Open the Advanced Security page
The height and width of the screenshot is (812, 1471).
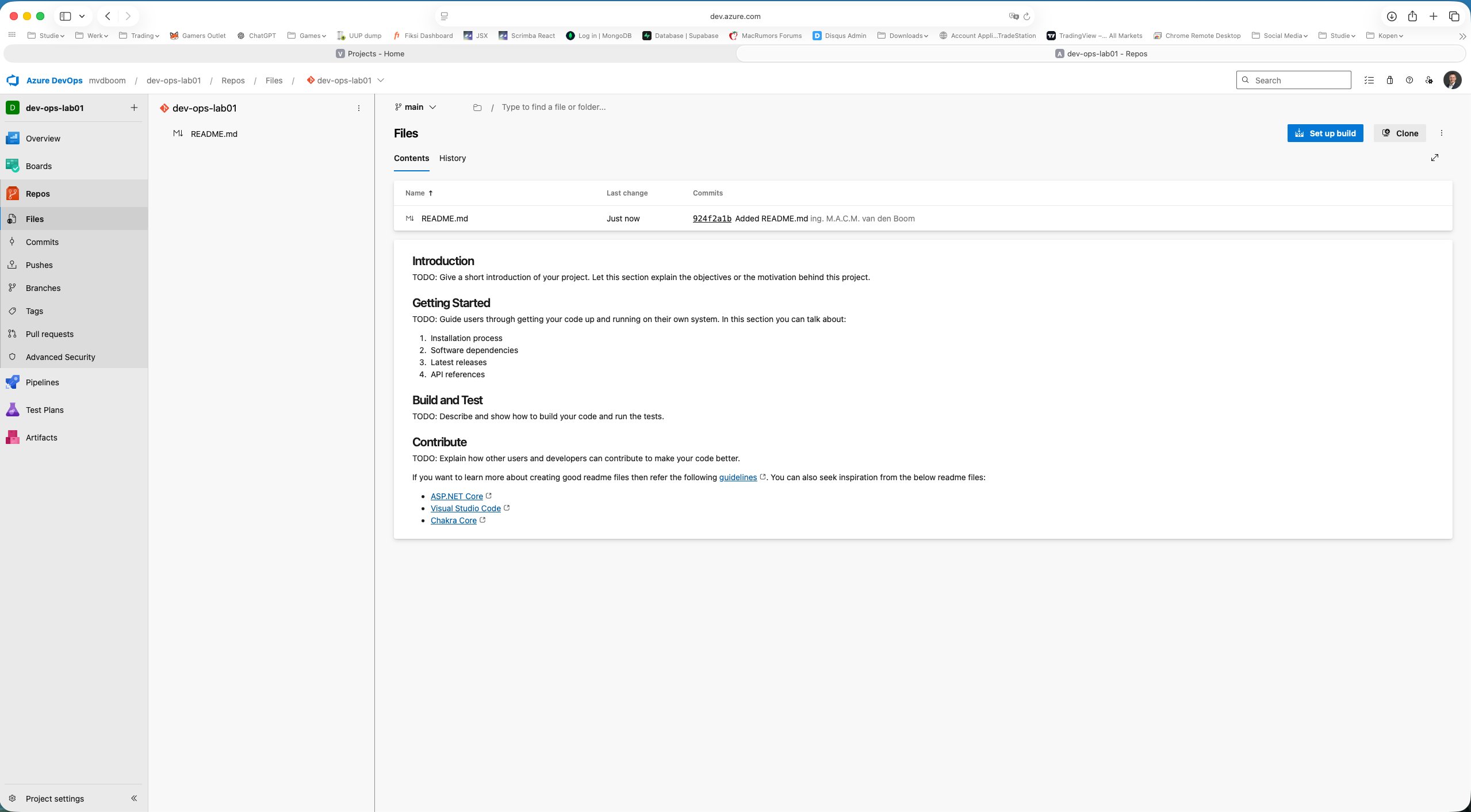60,357
